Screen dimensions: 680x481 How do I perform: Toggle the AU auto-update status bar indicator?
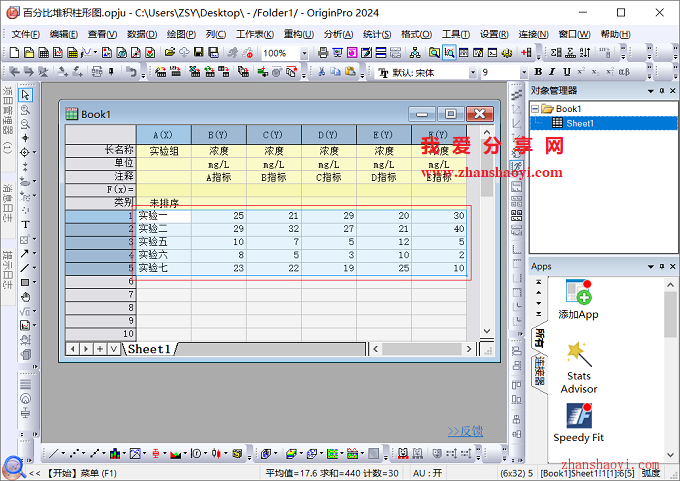click(x=428, y=473)
